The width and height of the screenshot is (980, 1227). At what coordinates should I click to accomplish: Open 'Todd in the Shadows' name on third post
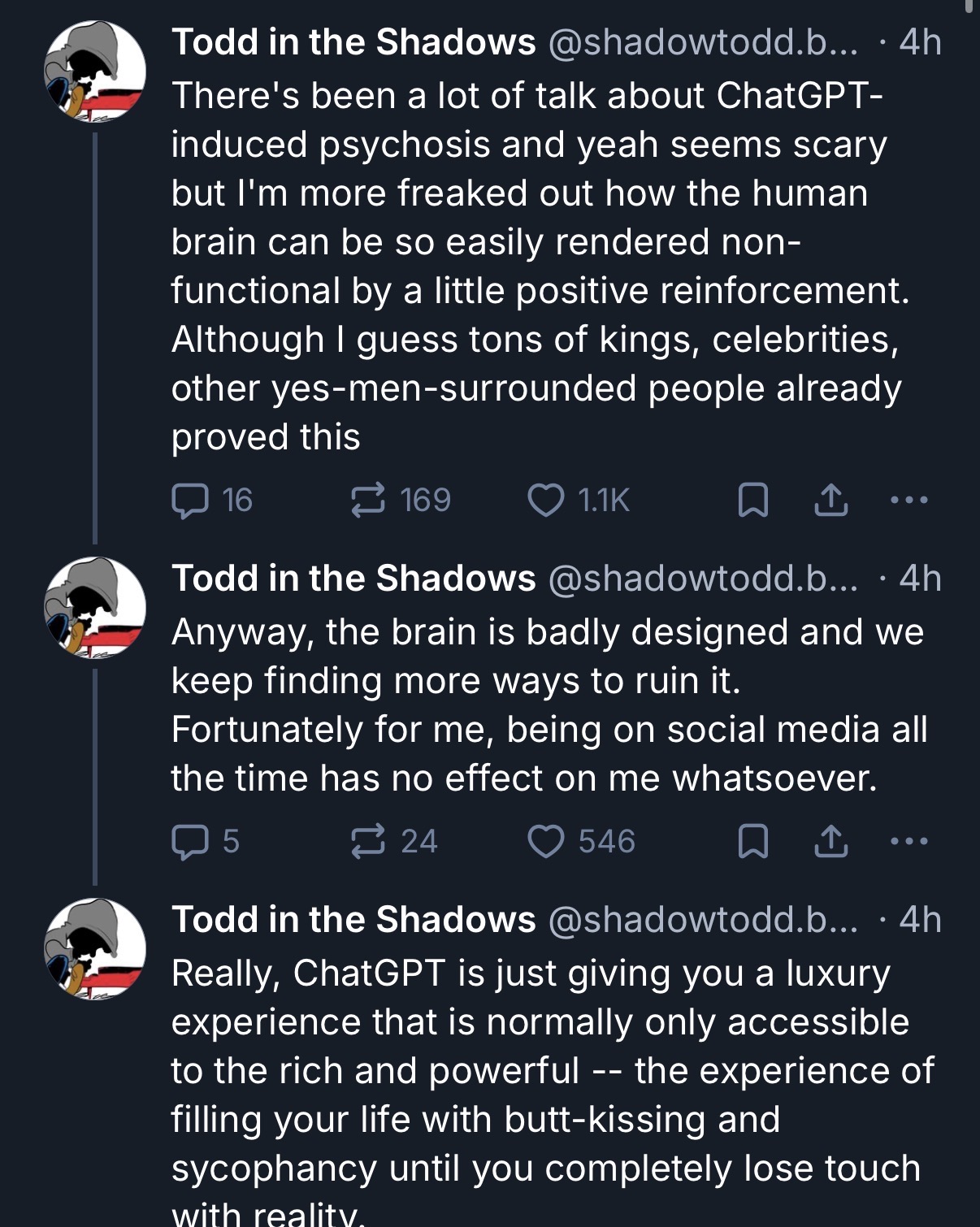point(353,920)
